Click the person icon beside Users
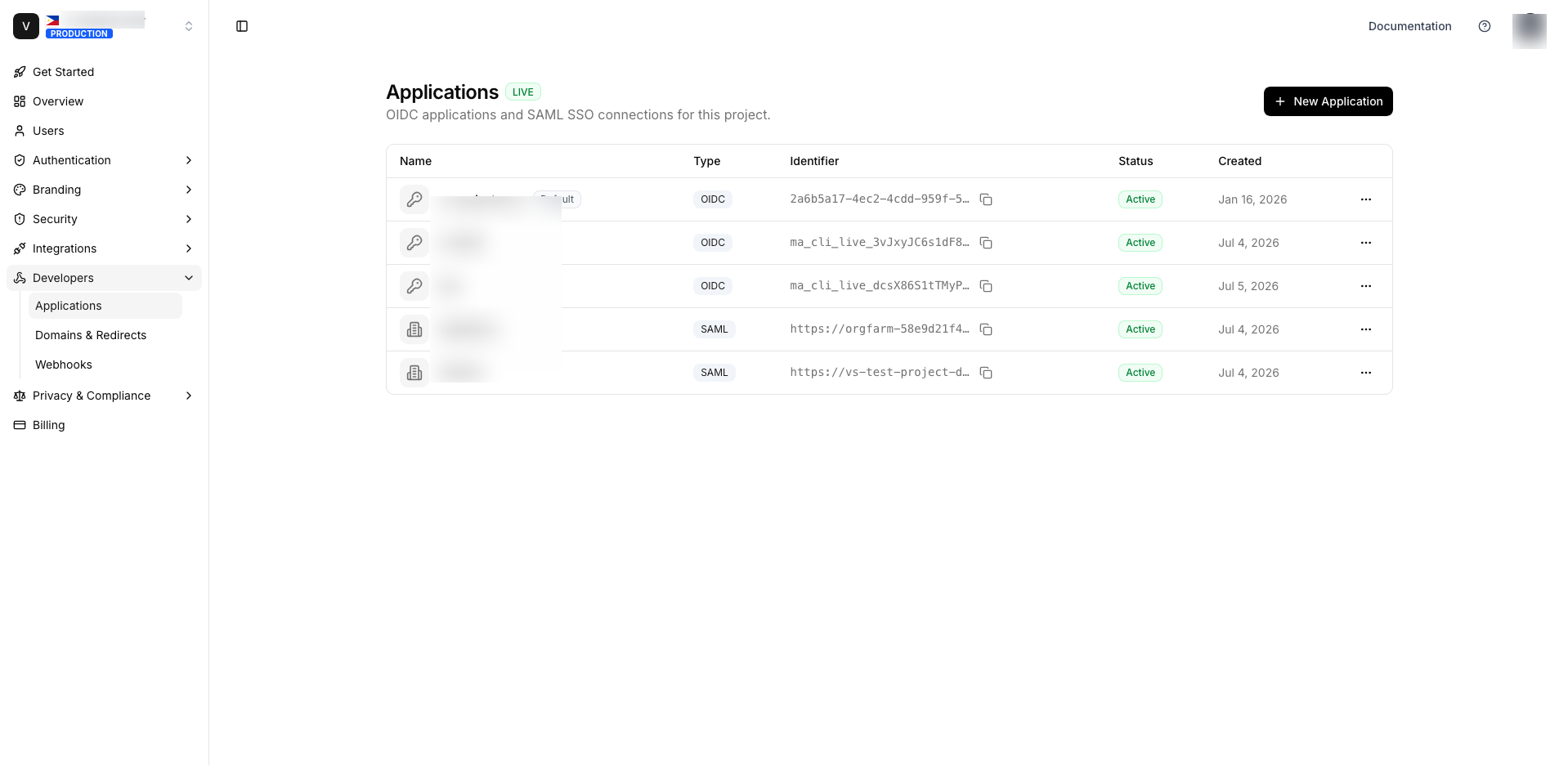This screenshot has width=1568, height=765. coord(20,131)
